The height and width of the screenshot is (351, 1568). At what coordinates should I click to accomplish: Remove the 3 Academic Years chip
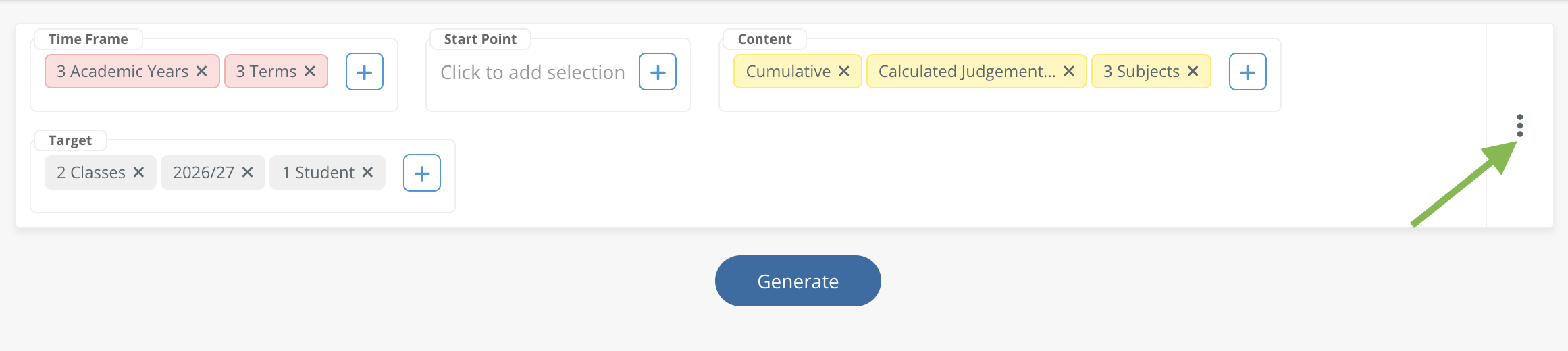pyautogui.click(x=201, y=71)
